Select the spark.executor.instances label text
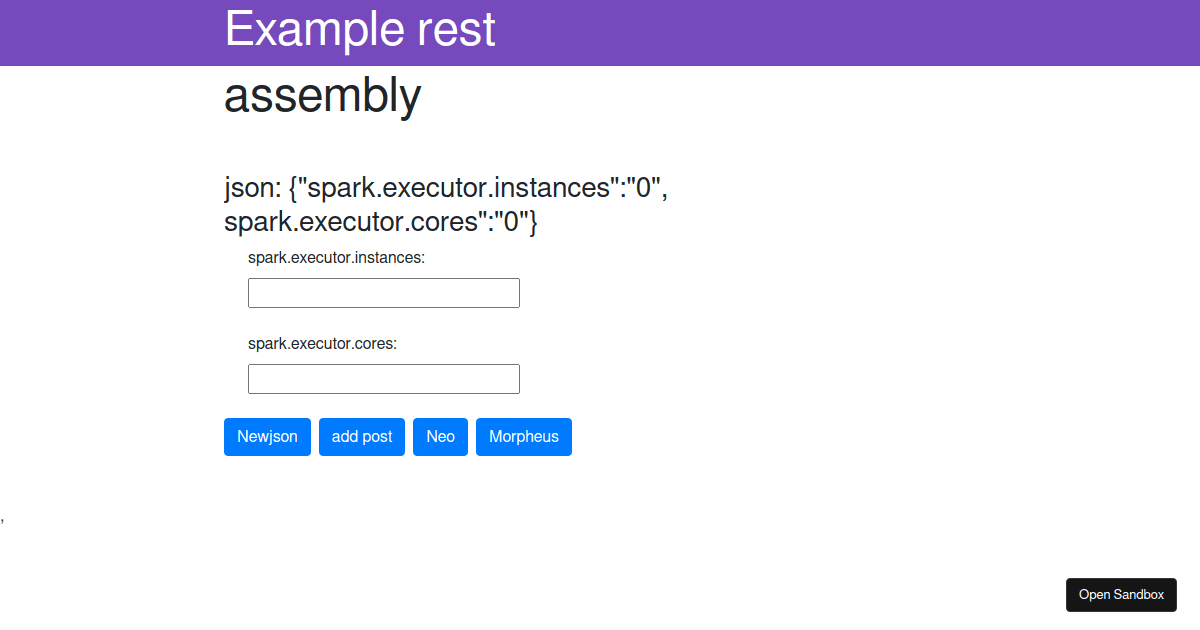Image resolution: width=1200 pixels, height=630 pixels. [x=336, y=257]
